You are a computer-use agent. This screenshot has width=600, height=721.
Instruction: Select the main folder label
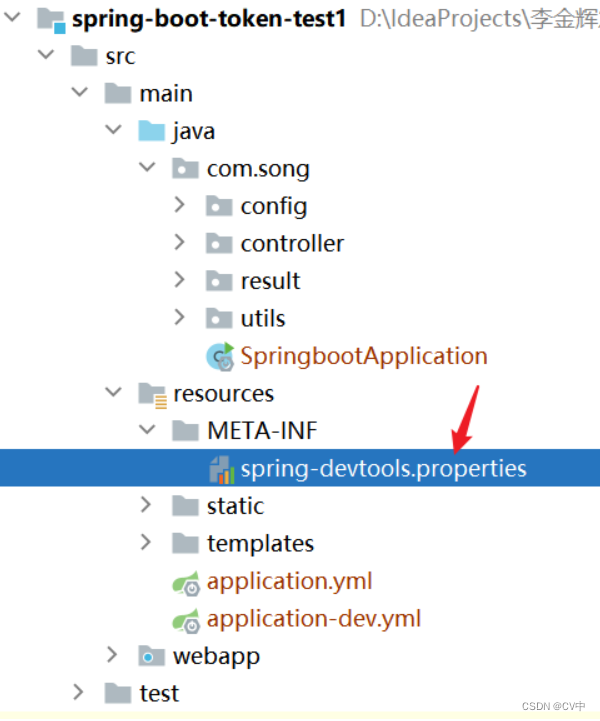click(x=166, y=94)
